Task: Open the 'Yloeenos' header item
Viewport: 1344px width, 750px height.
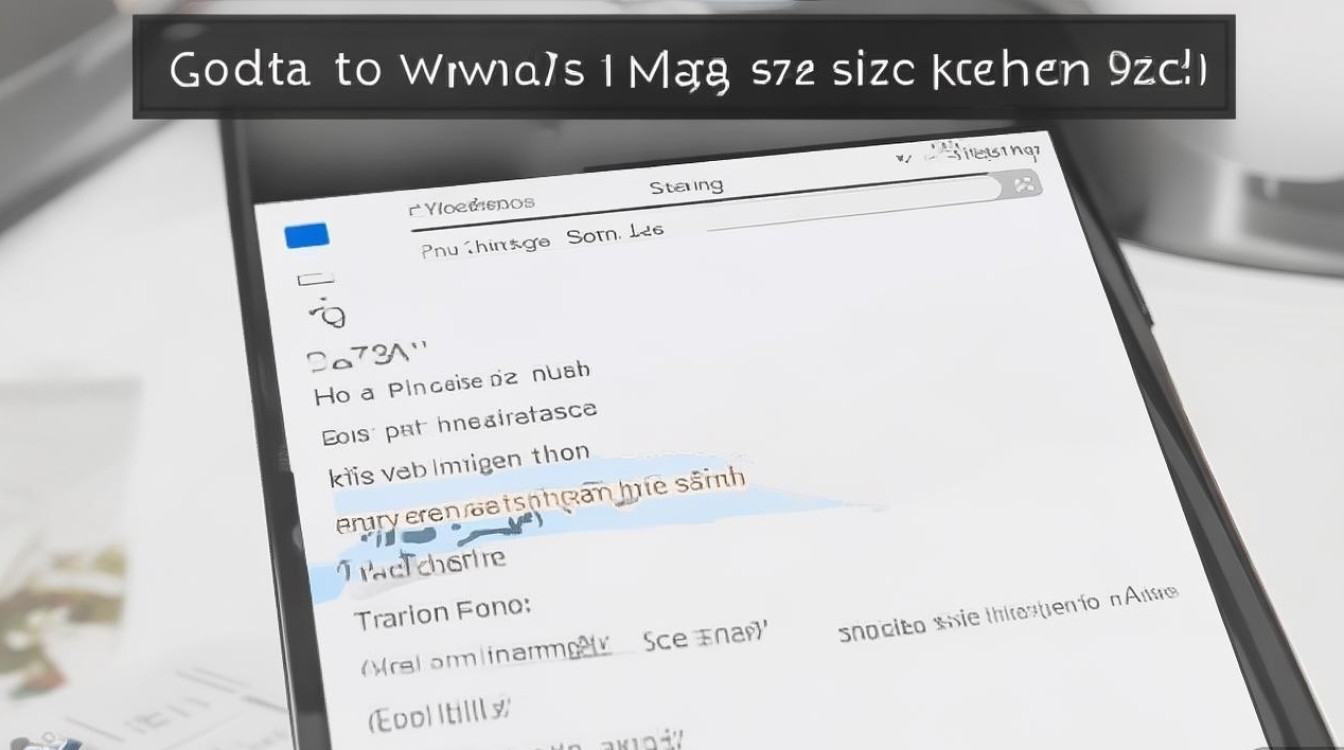Action: coord(472,205)
